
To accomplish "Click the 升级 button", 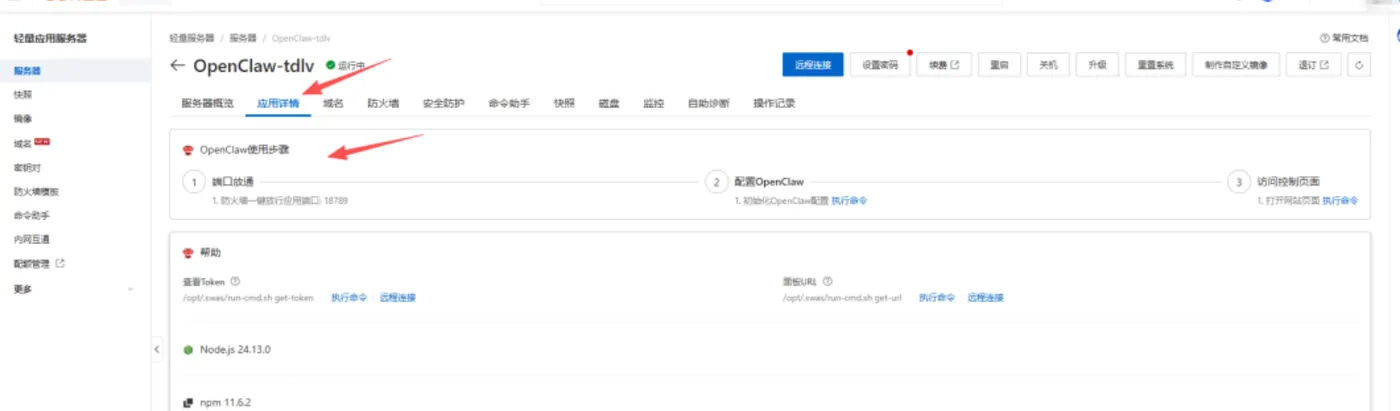I will tap(1097, 65).
